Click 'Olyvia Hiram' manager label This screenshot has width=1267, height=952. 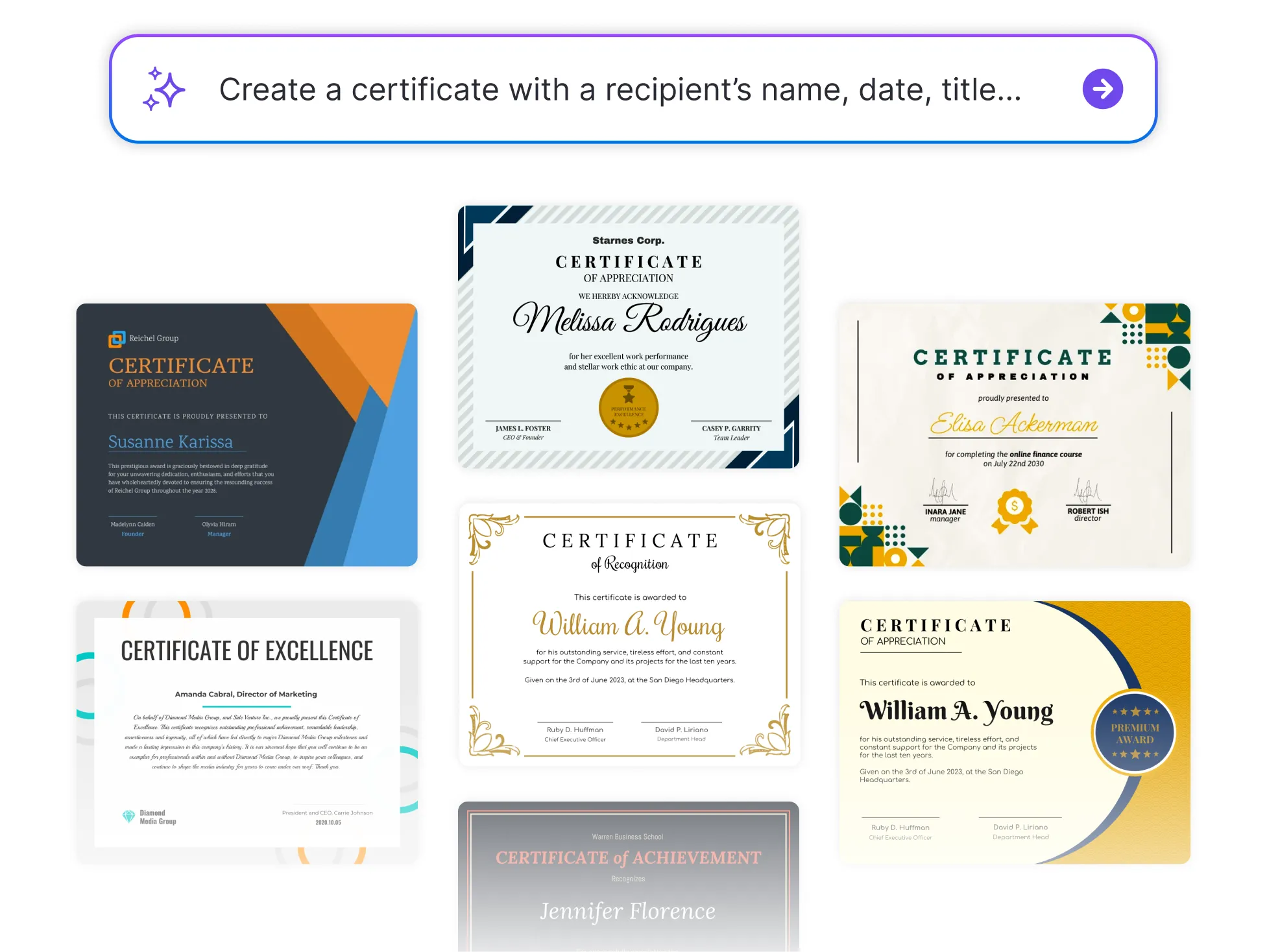(x=219, y=524)
